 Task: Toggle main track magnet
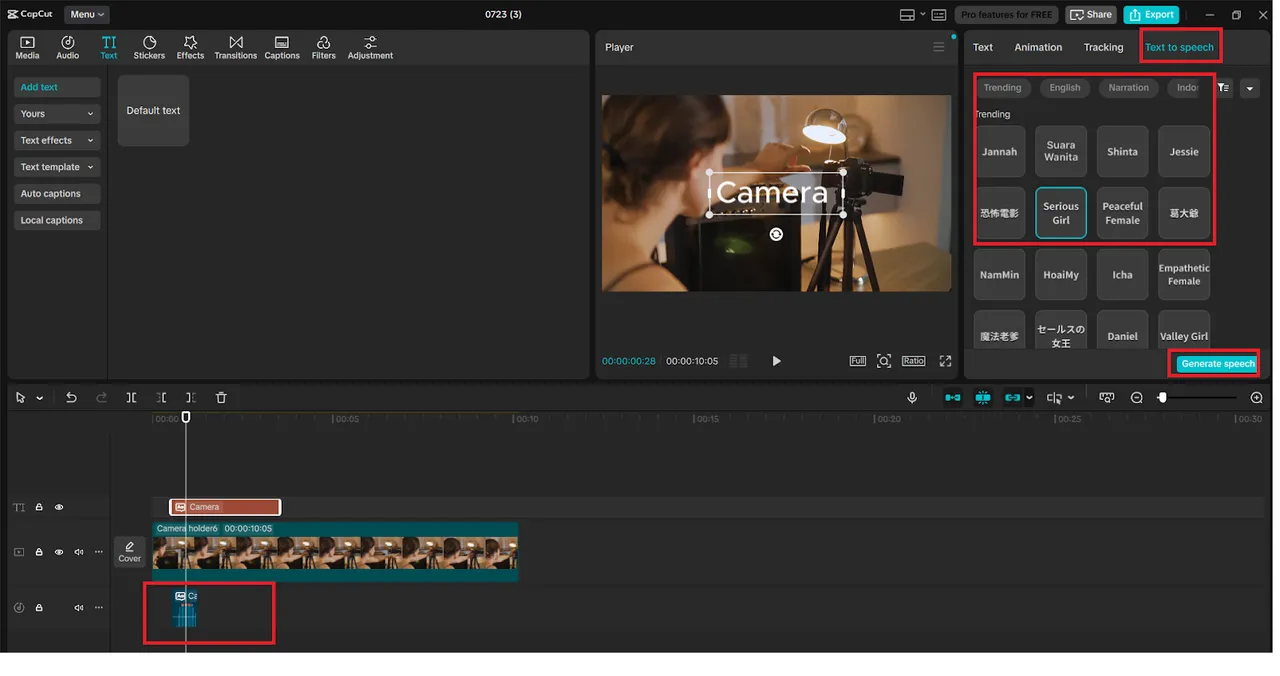tap(953, 397)
